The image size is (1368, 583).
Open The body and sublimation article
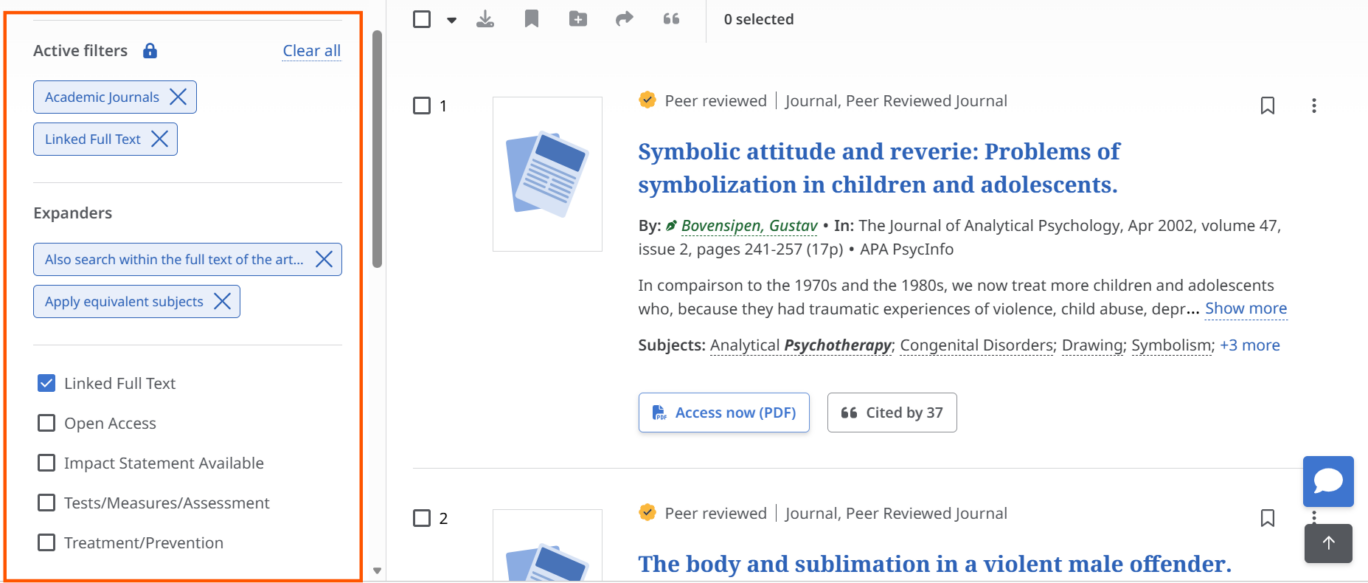point(934,564)
